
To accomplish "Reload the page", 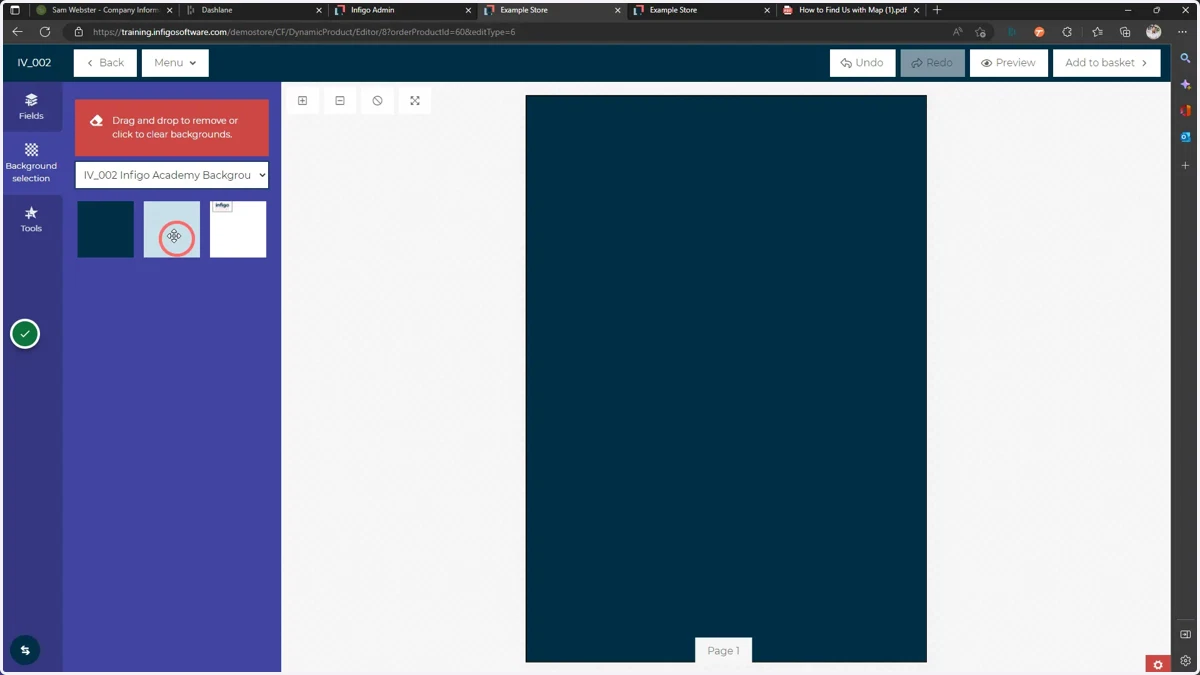I will click(x=45, y=32).
